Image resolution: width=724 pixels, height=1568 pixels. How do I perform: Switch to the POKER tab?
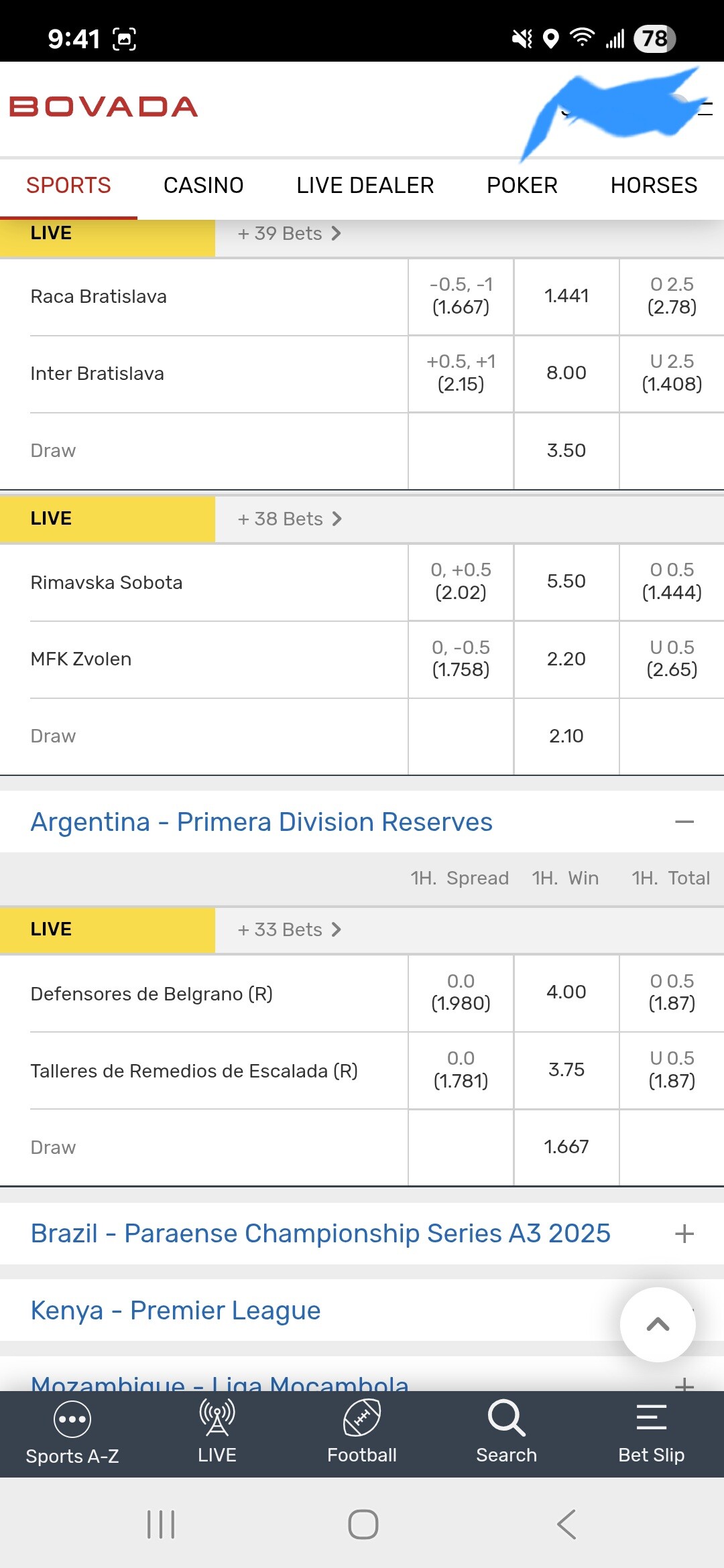pyautogui.click(x=522, y=185)
